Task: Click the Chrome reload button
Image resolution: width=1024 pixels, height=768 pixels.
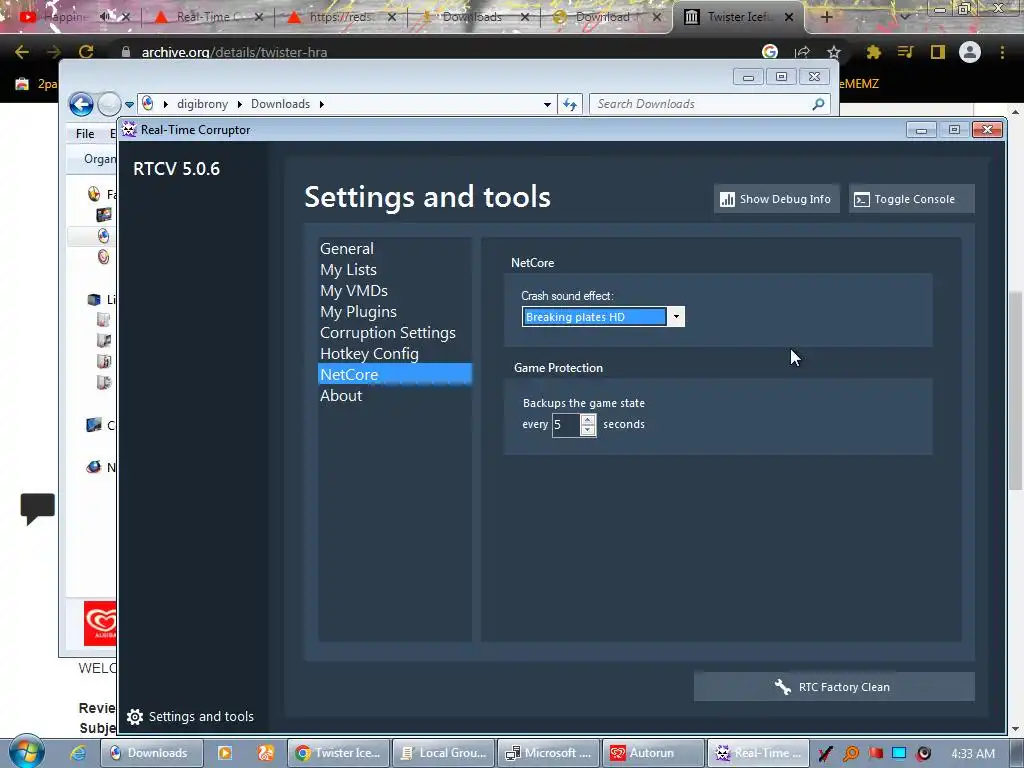Action: tap(86, 52)
